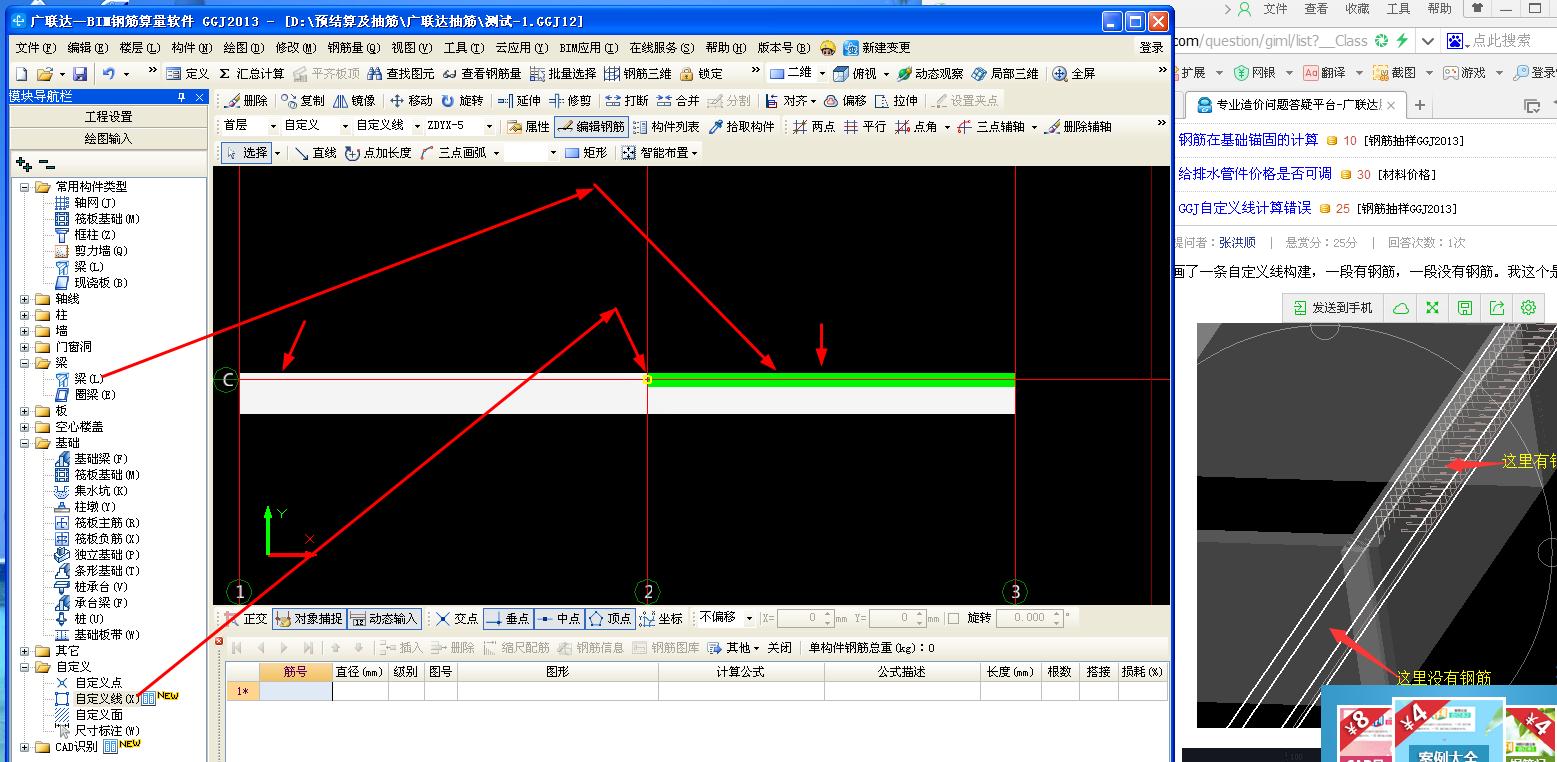This screenshot has height=762, width=1557.
Task: Click 拾取构件 pick component tool
Action: tap(741, 127)
